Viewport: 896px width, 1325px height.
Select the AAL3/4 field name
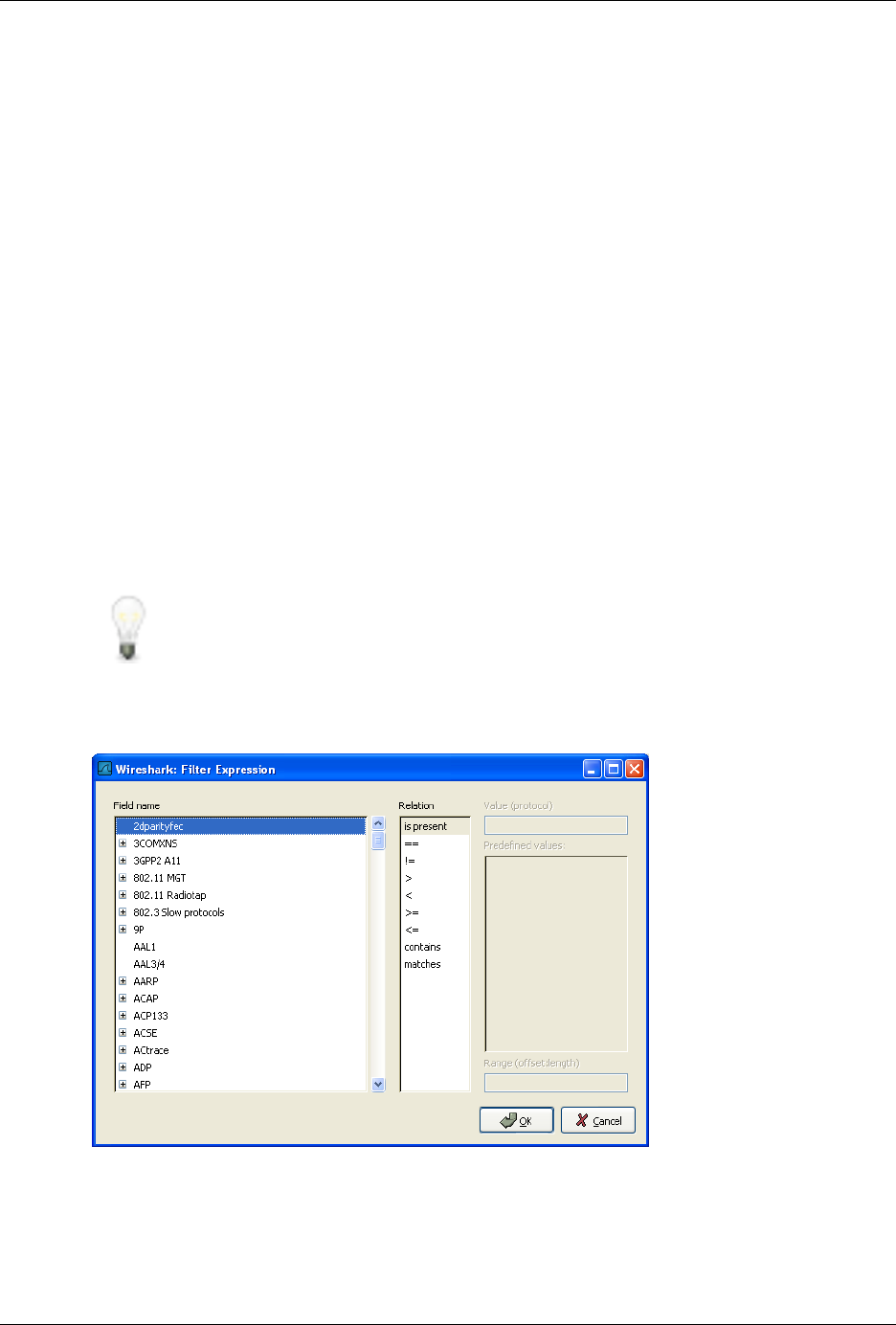[x=149, y=964]
